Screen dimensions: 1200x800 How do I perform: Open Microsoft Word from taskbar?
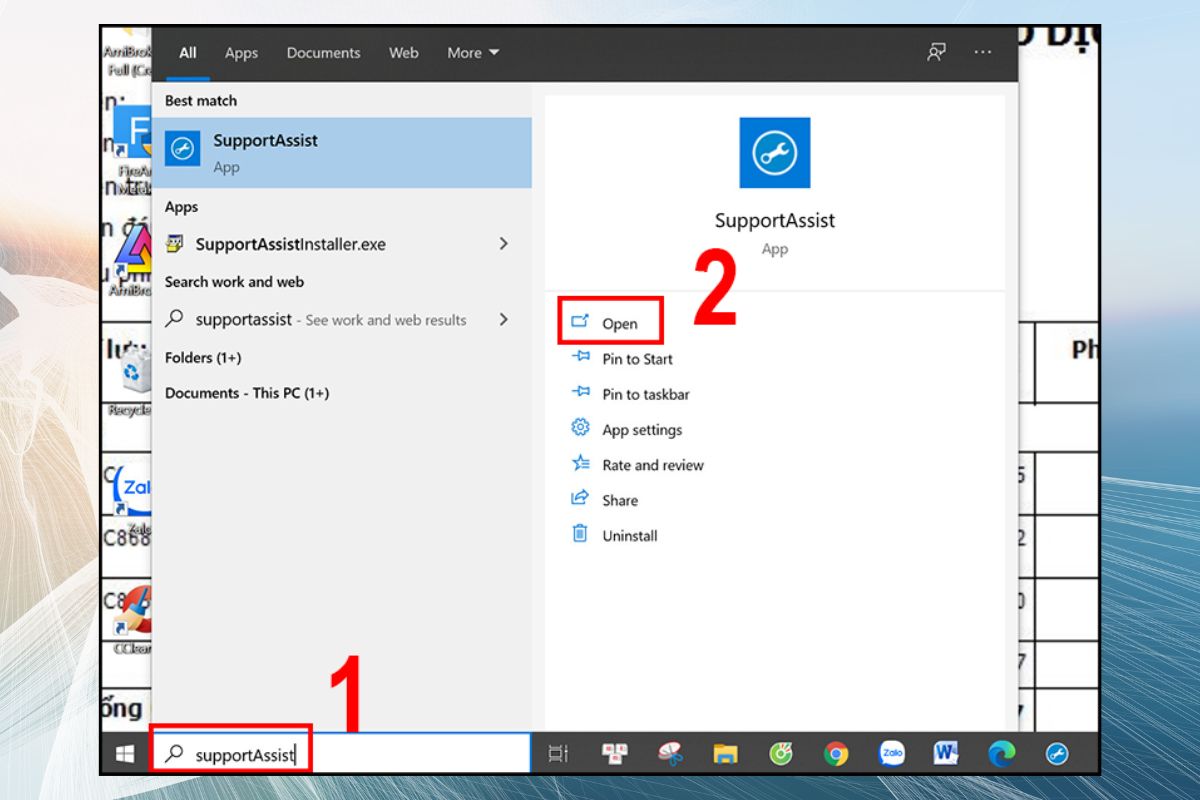tap(946, 754)
